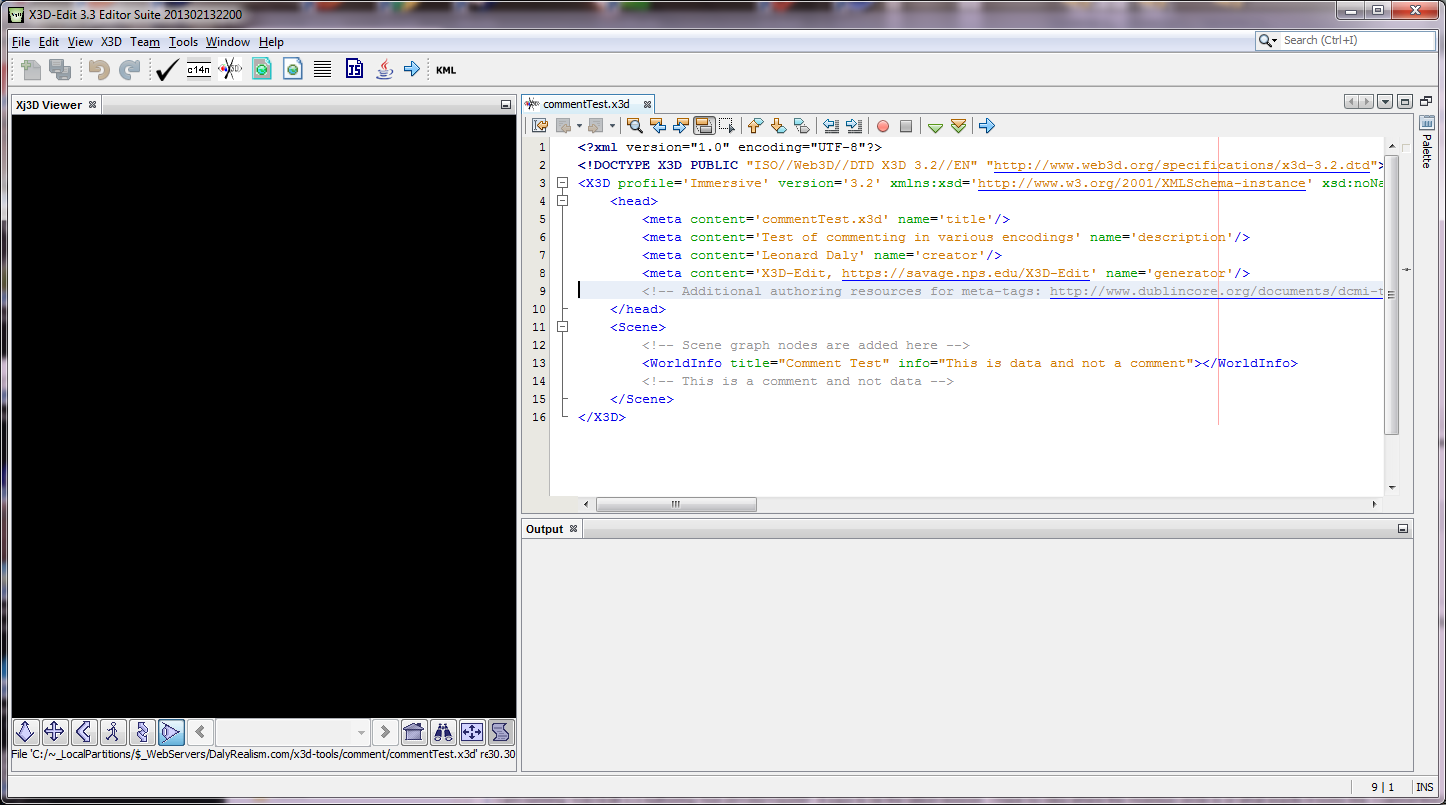Select the commentTest.x3d editor tab
The width and height of the screenshot is (1446, 805).
pyautogui.click(x=586, y=104)
